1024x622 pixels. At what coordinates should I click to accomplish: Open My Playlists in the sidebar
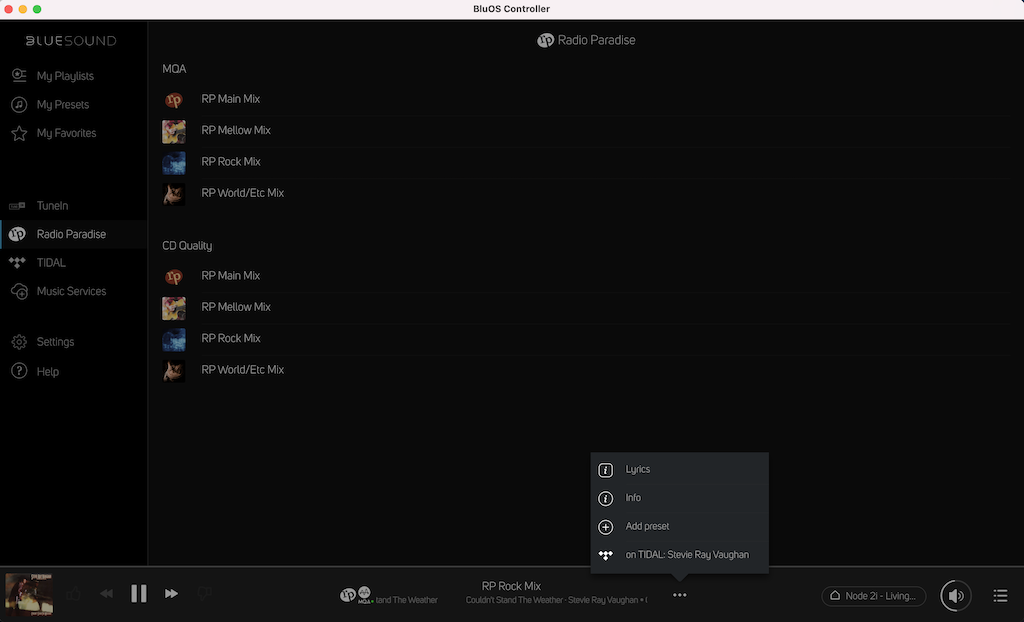[73, 76]
